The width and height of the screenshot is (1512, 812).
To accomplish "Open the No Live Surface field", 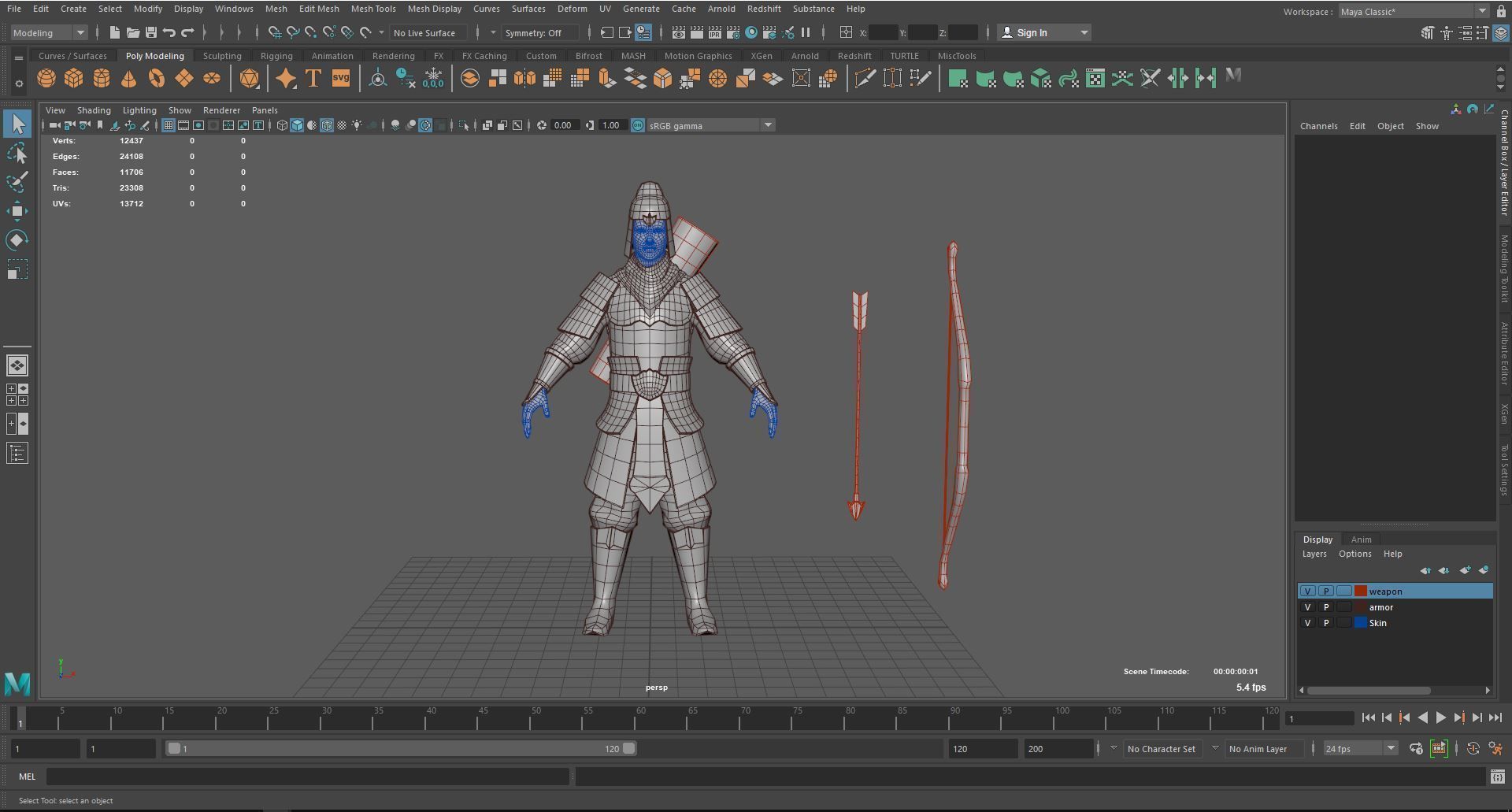I will click(428, 32).
